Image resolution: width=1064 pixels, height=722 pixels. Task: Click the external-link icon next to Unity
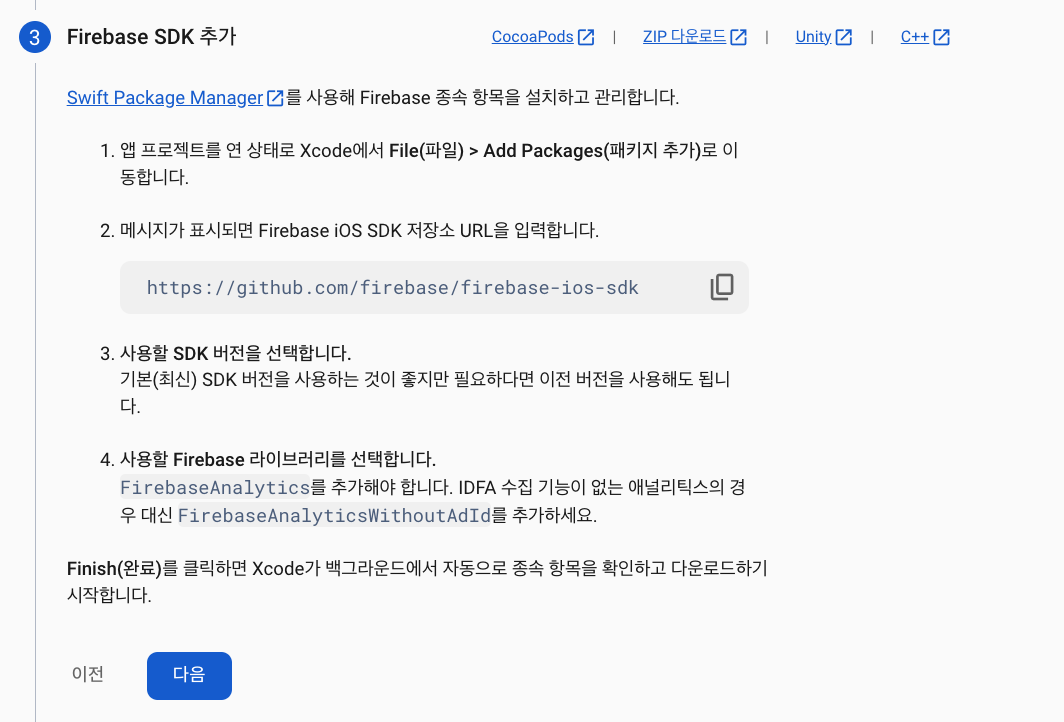pos(844,37)
